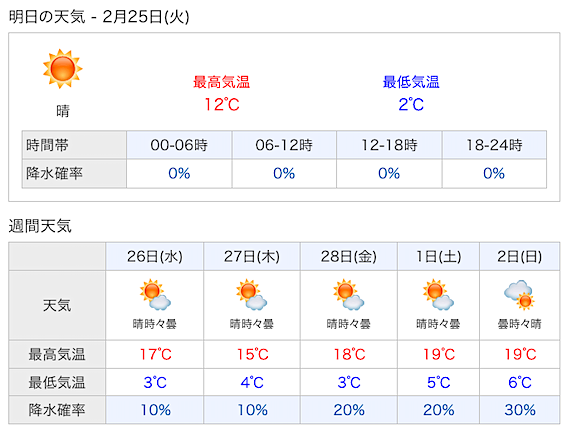Click the 00-06時 time slot header
The width and height of the screenshot is (567, 431).
tap(179, 145)
